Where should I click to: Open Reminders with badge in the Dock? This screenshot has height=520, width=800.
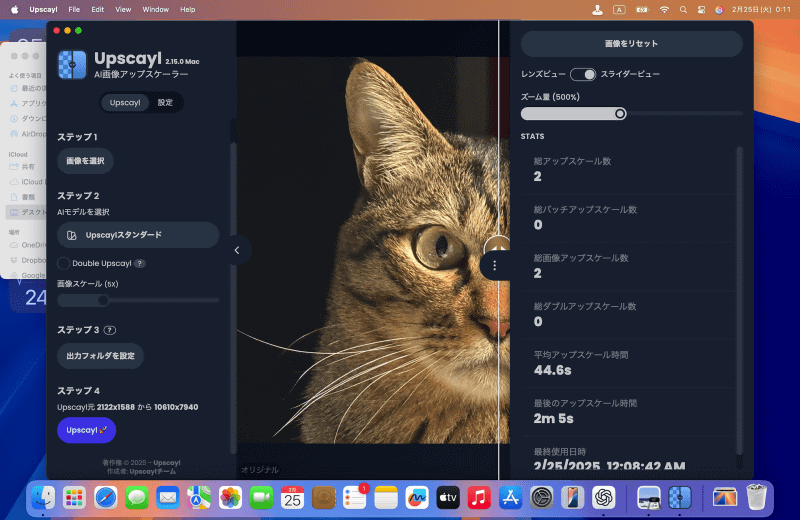tap(355, 498)
